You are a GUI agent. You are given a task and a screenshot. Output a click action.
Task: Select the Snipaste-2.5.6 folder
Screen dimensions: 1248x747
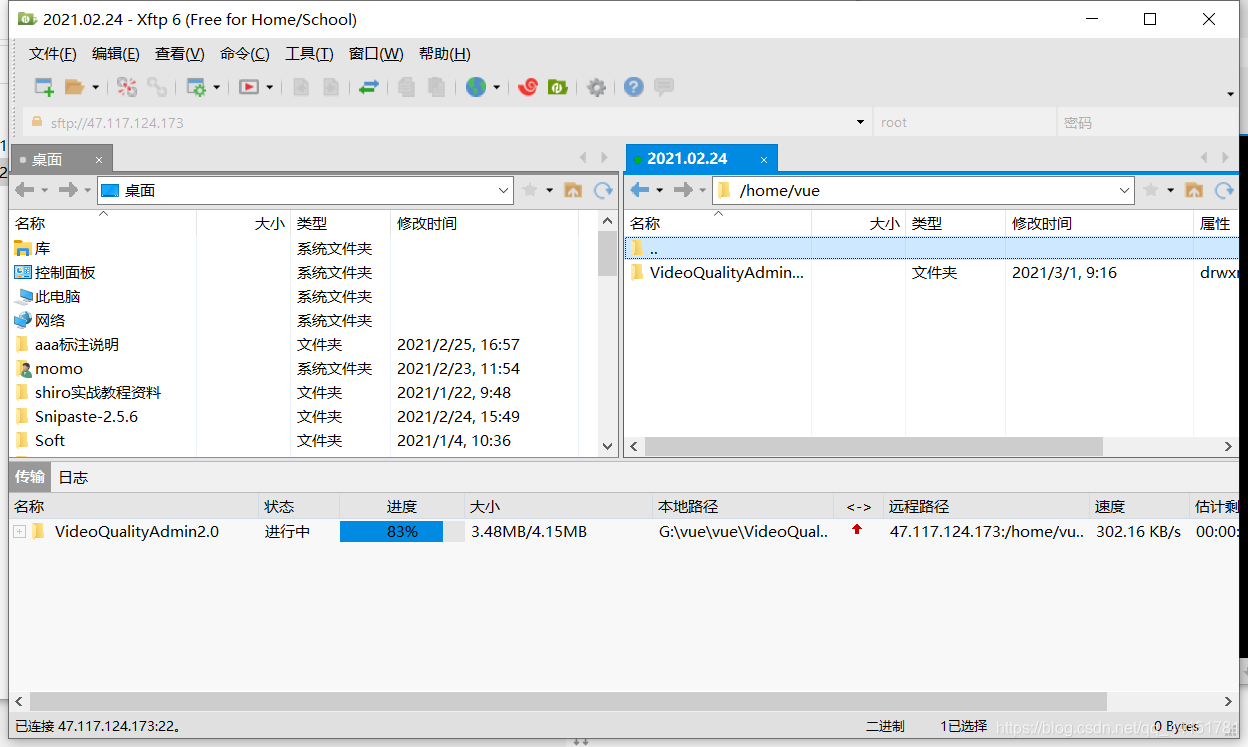[76, 416]
